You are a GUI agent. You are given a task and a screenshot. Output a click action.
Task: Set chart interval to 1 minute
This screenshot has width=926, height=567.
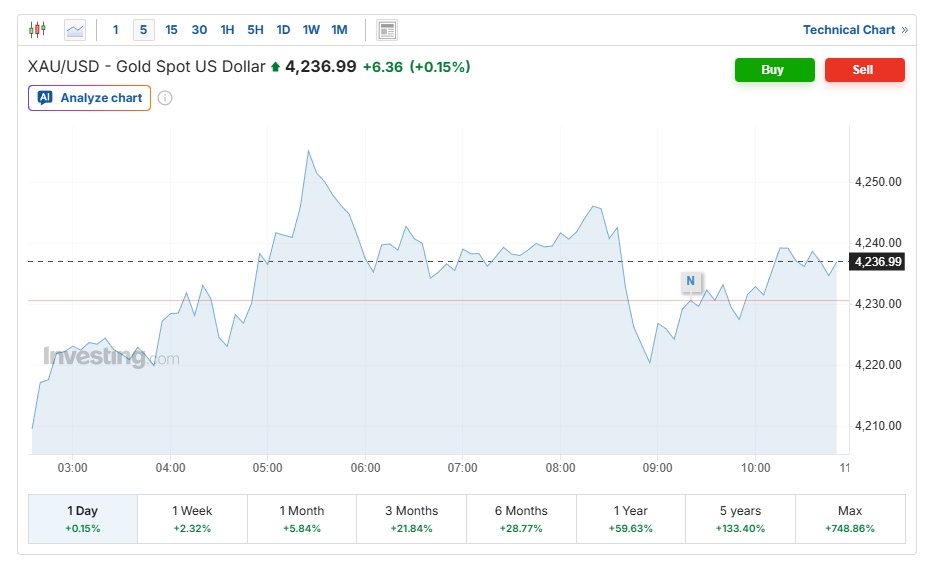116,30
